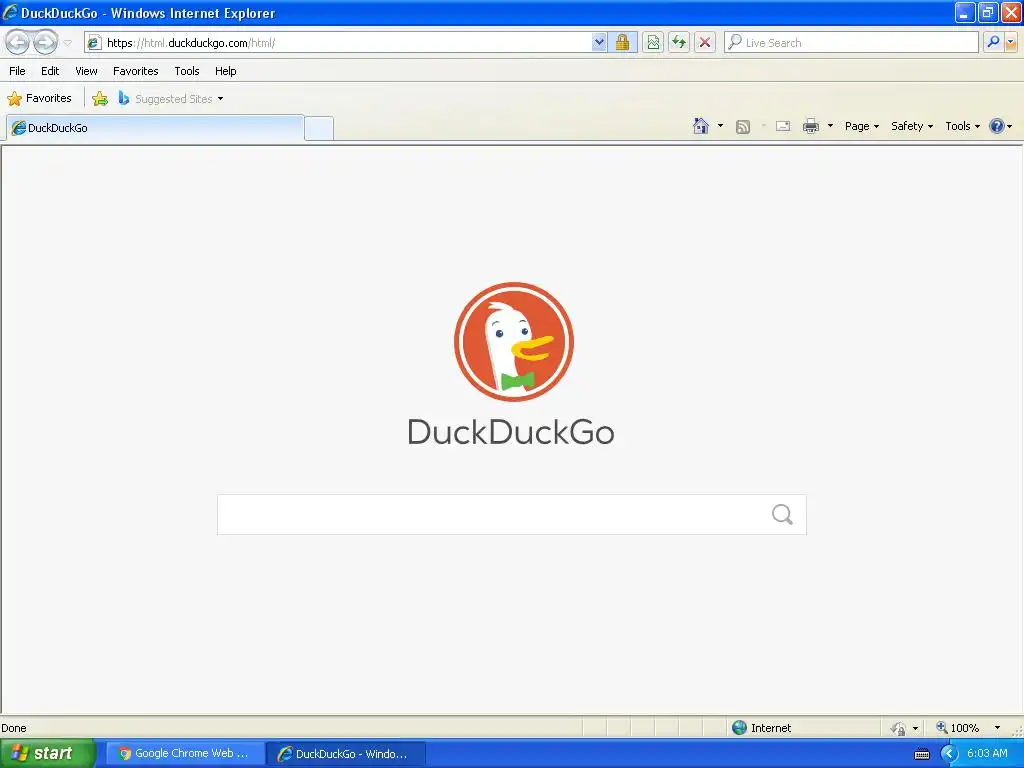The height and width of the screenshot is (768, 1024).
Task: Click the protected mode status icon
Action: [x=899, y=728]
